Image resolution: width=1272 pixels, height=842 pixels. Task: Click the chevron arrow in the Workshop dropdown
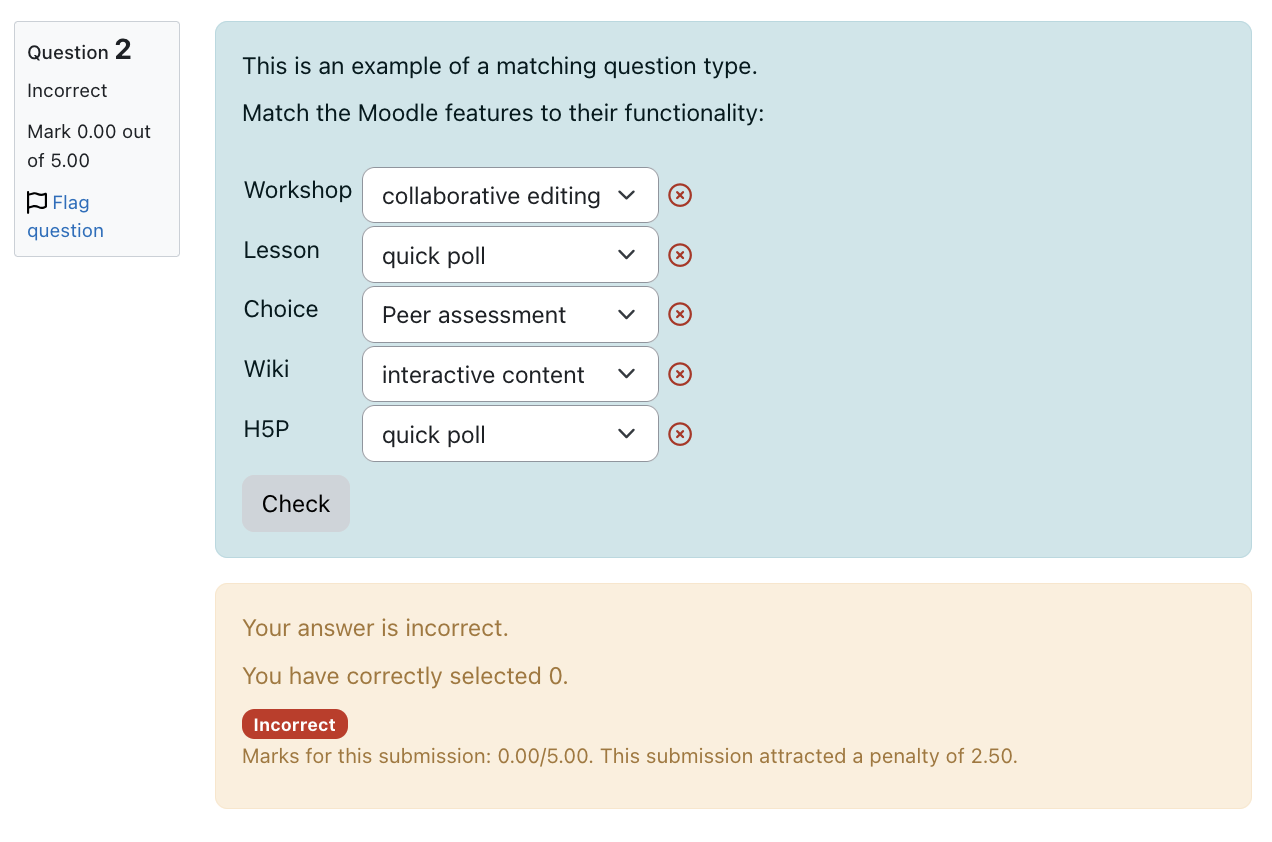point(627,195)
